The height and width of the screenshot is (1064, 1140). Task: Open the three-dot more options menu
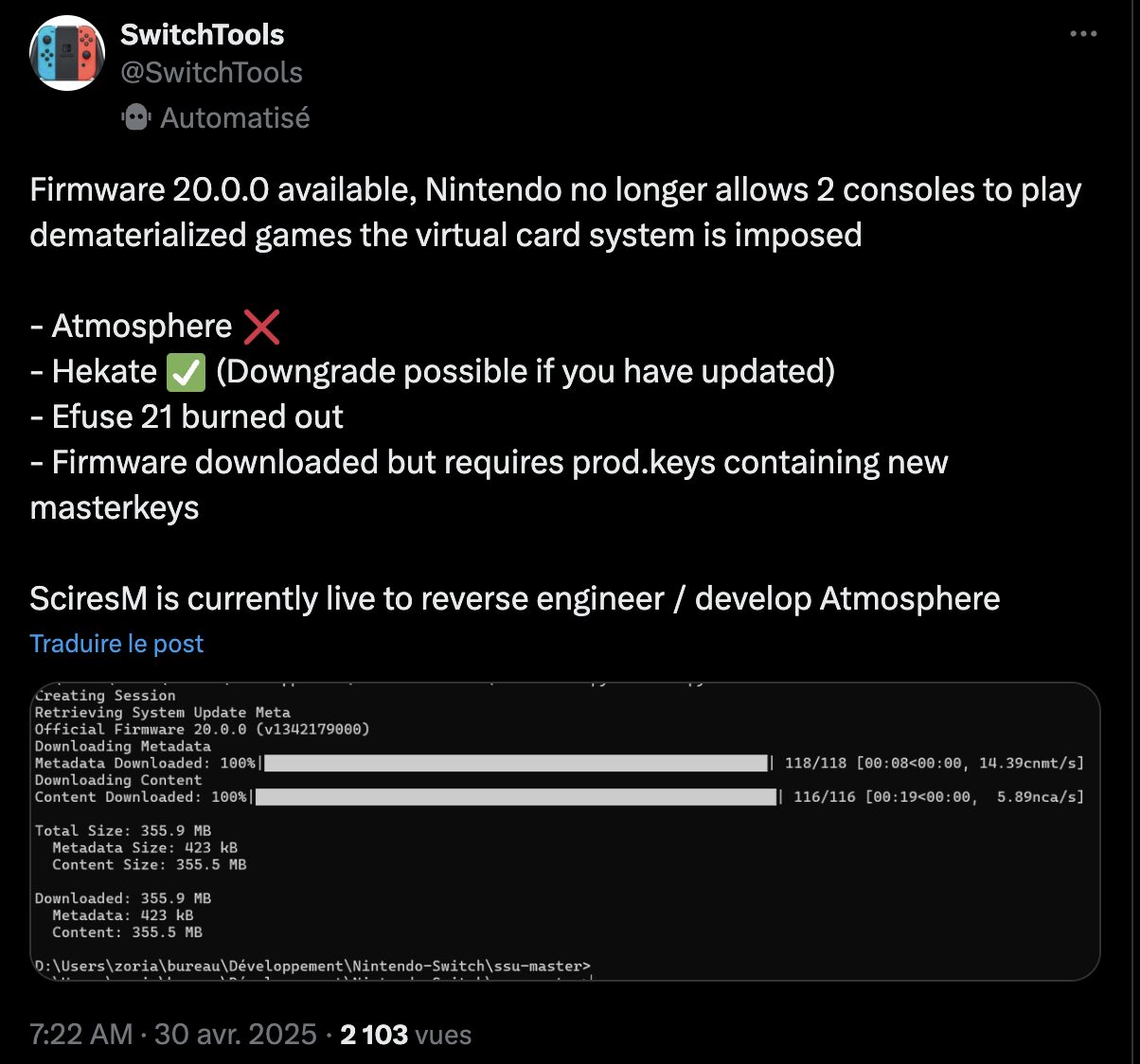tap(1083, 34)
